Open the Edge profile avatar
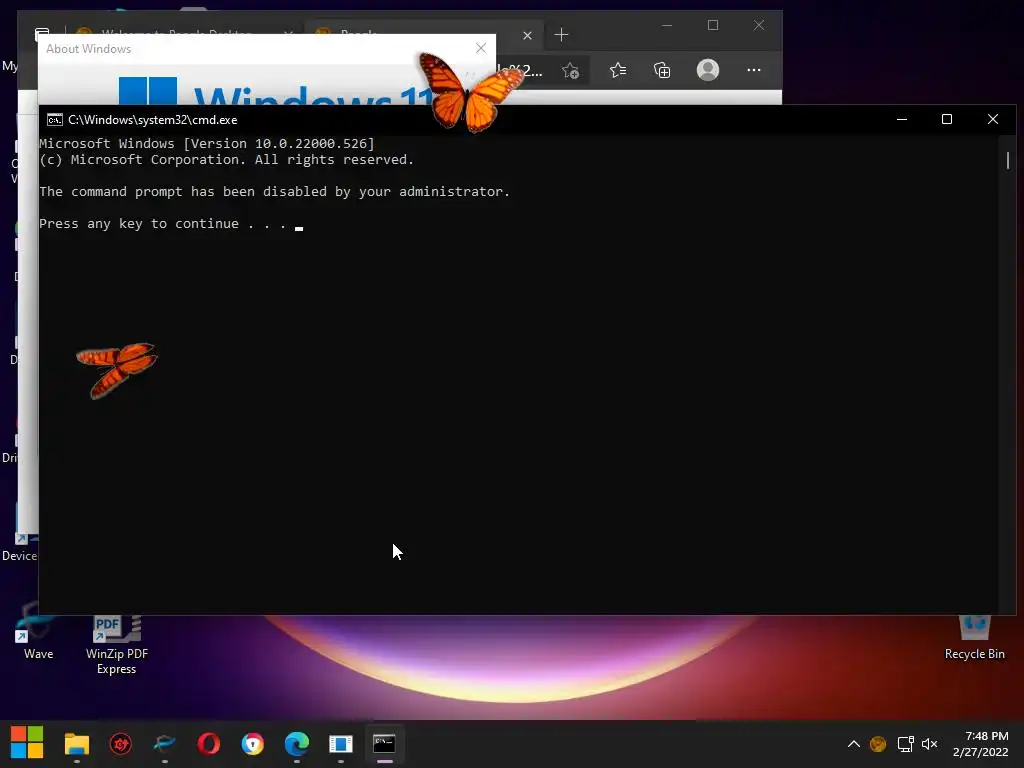1024x768 pixels. 708,70
